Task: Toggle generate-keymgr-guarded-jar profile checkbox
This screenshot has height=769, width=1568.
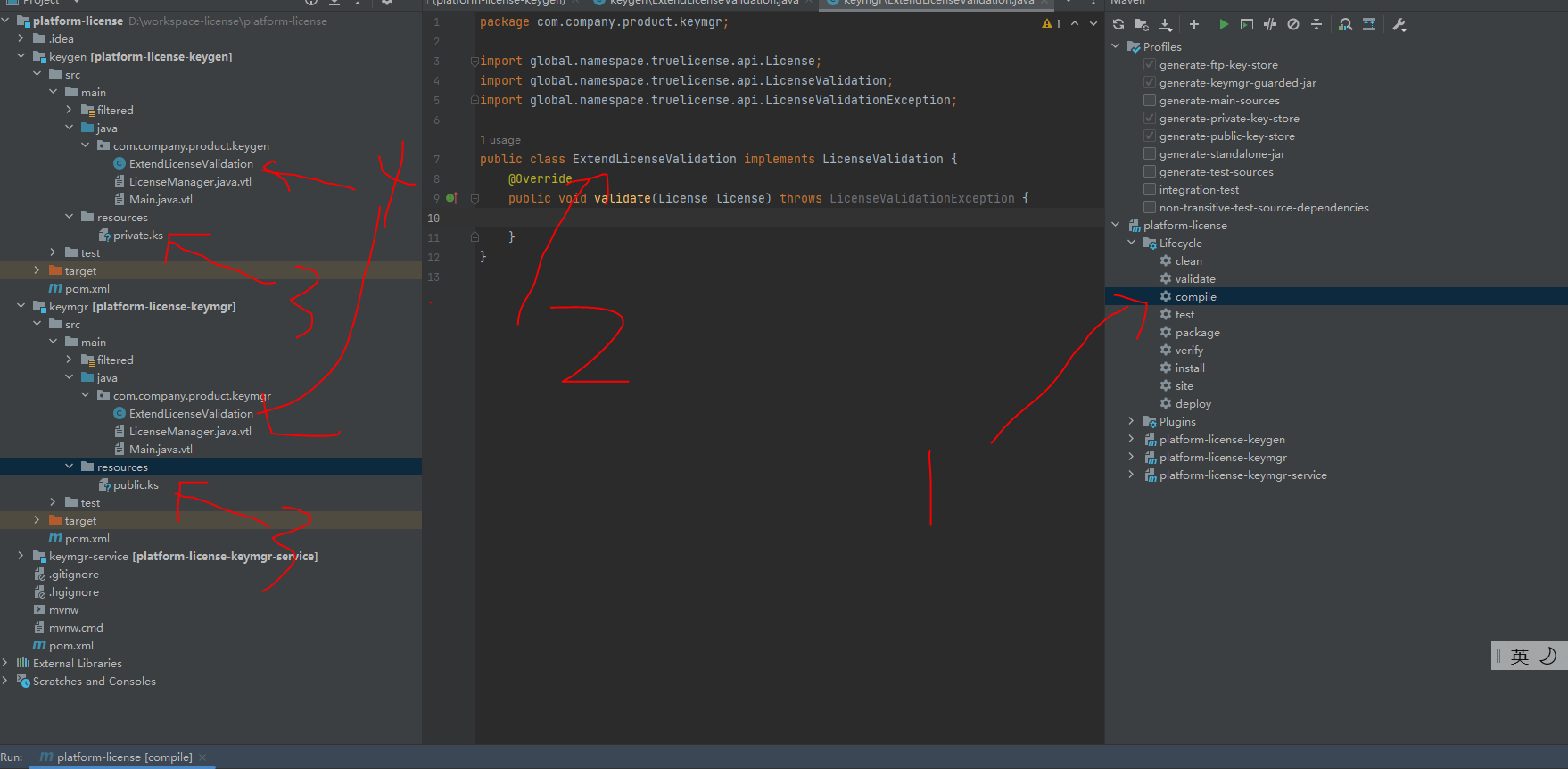Action: [1150, 82]
